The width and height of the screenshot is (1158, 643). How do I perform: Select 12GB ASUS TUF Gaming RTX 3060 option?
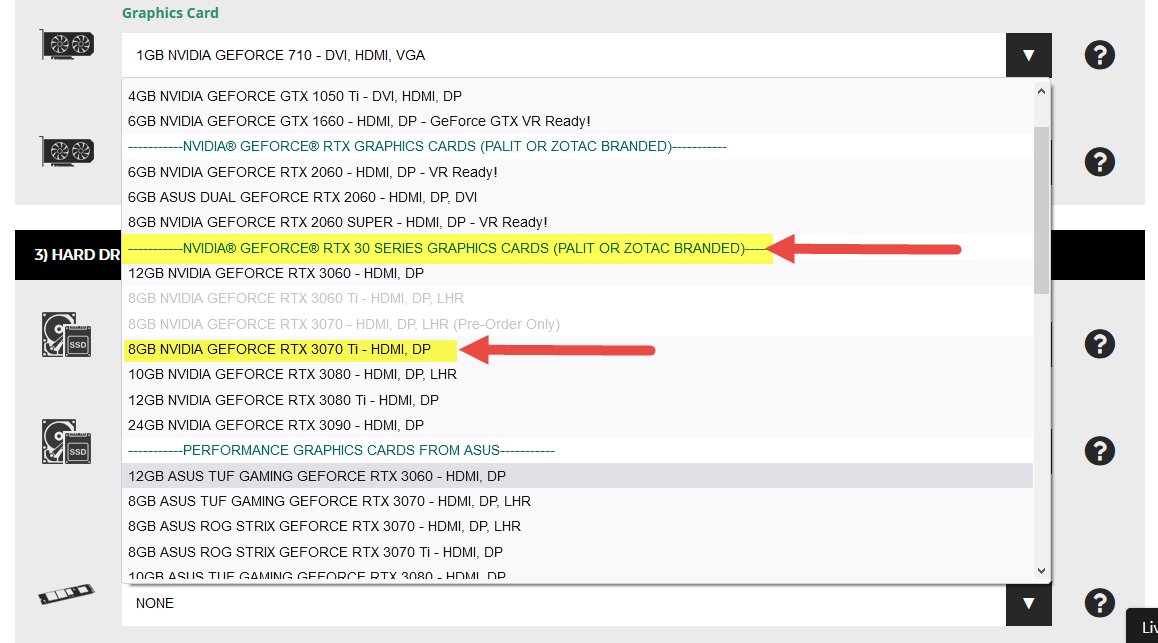[578, 476]
